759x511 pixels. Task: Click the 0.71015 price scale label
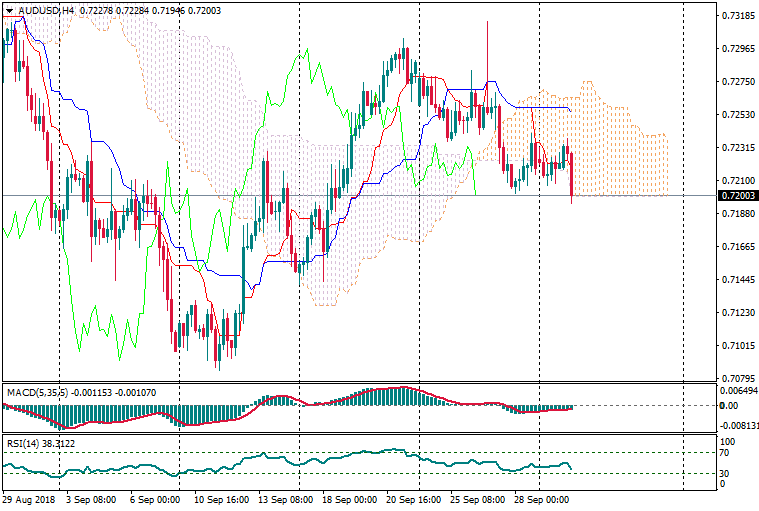[736, 345]
